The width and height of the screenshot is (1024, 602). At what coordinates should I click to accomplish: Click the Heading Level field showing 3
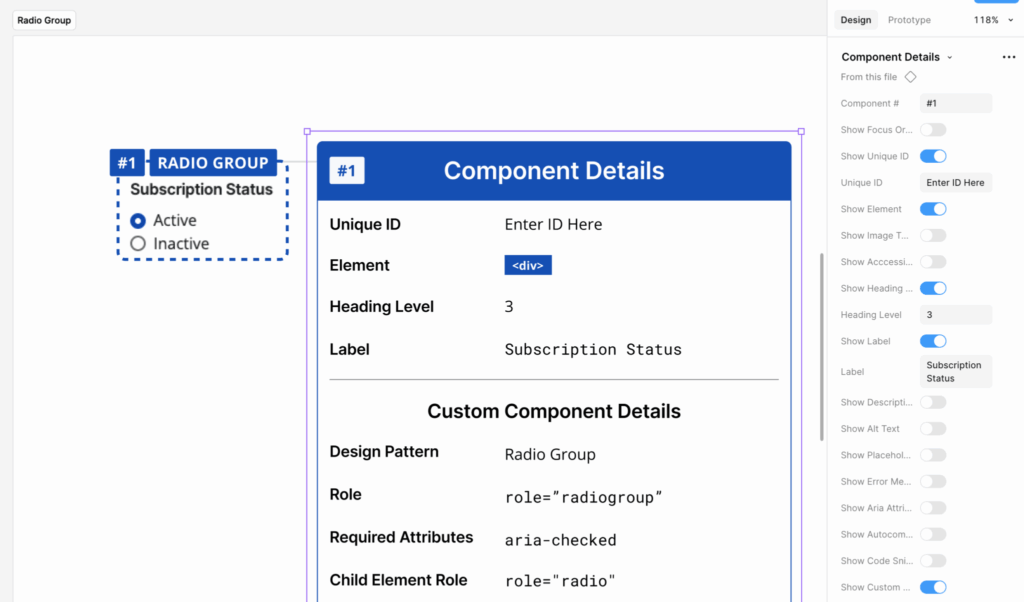point(956,314)
